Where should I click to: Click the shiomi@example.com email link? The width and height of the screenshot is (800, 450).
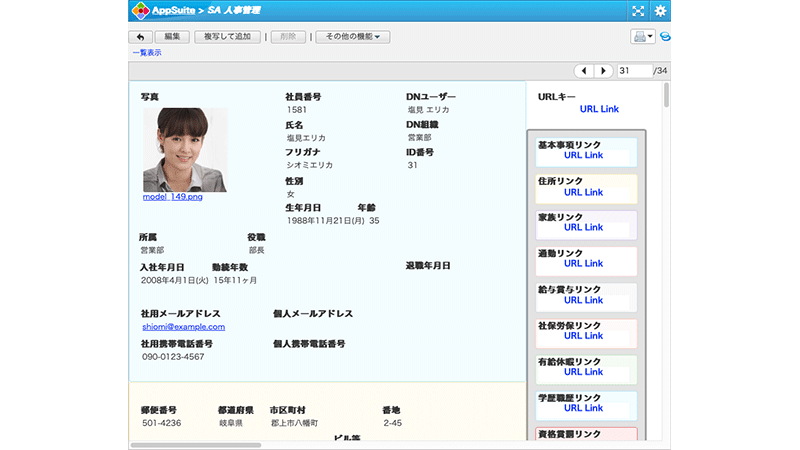tap(183, 326)
